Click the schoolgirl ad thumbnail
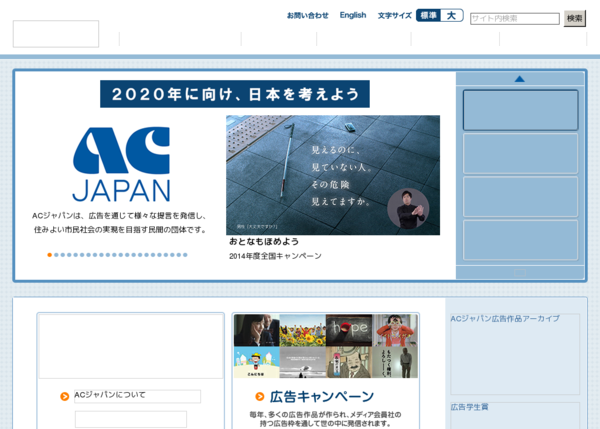Viewport: 600px width, 429px height. click(257, 330)
